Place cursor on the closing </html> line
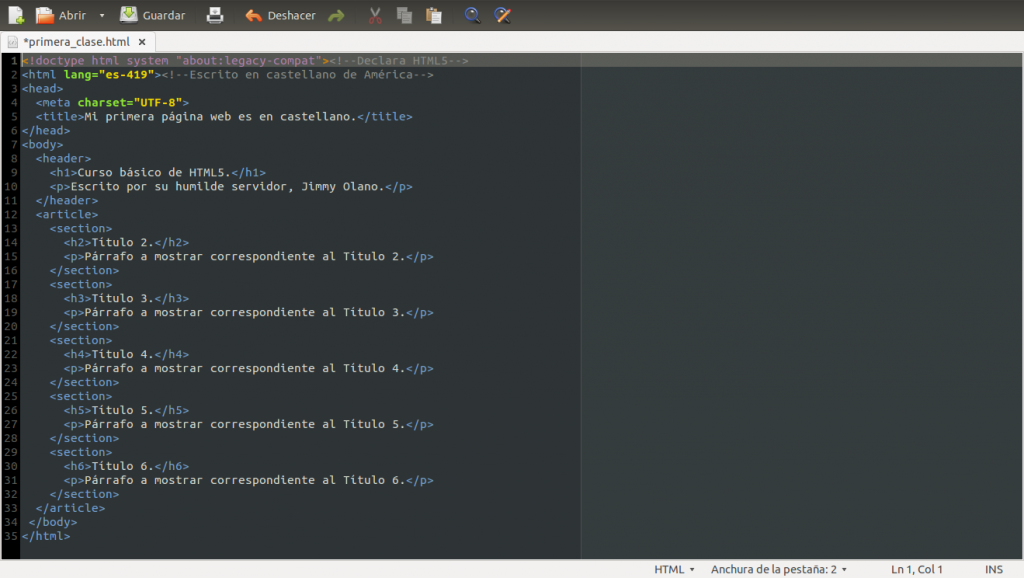This screenshot has width=1024, height=578. pyautogui.click(x=46, y=536)
